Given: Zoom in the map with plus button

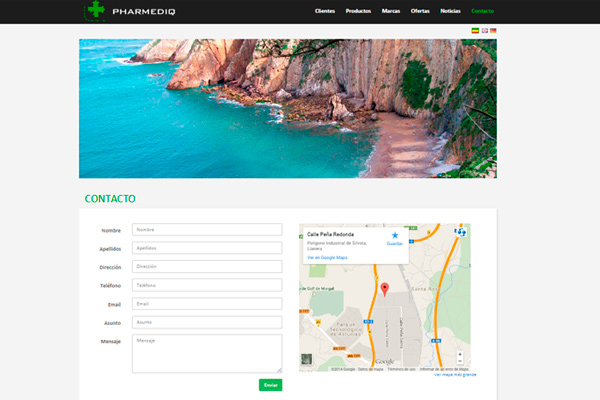Looking at the screenshot, I should [460, 354].
